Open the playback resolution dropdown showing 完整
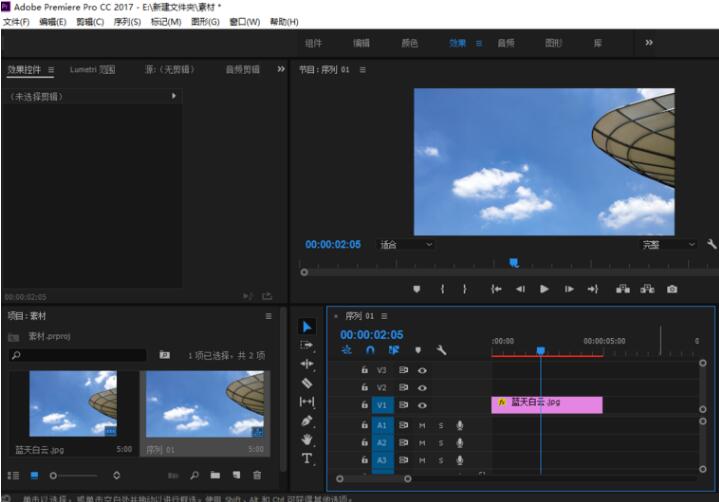719x502 pixels. point(669,244)
